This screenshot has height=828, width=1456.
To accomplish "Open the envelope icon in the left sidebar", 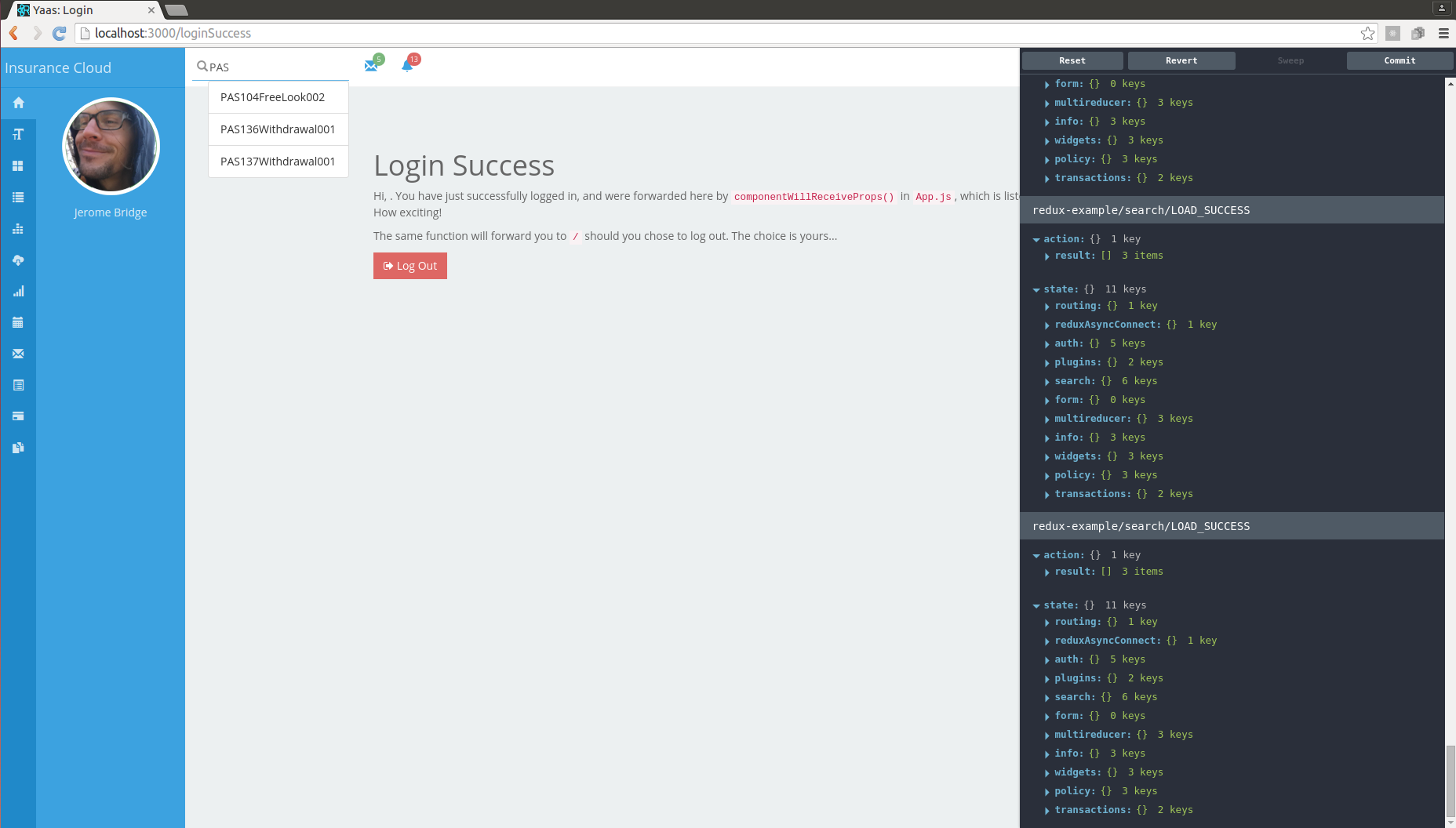I will (x=18, y=354).
